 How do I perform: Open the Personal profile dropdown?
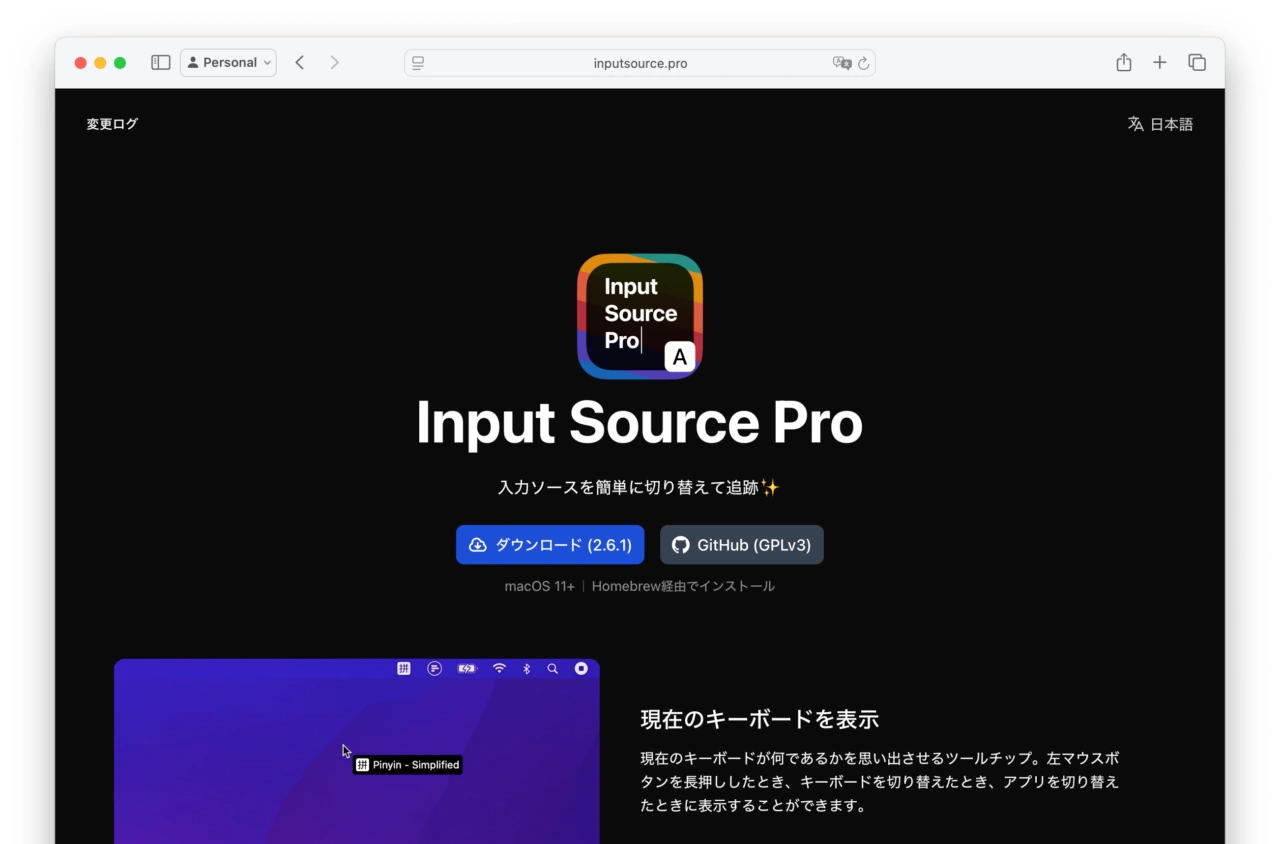[228, 63]
